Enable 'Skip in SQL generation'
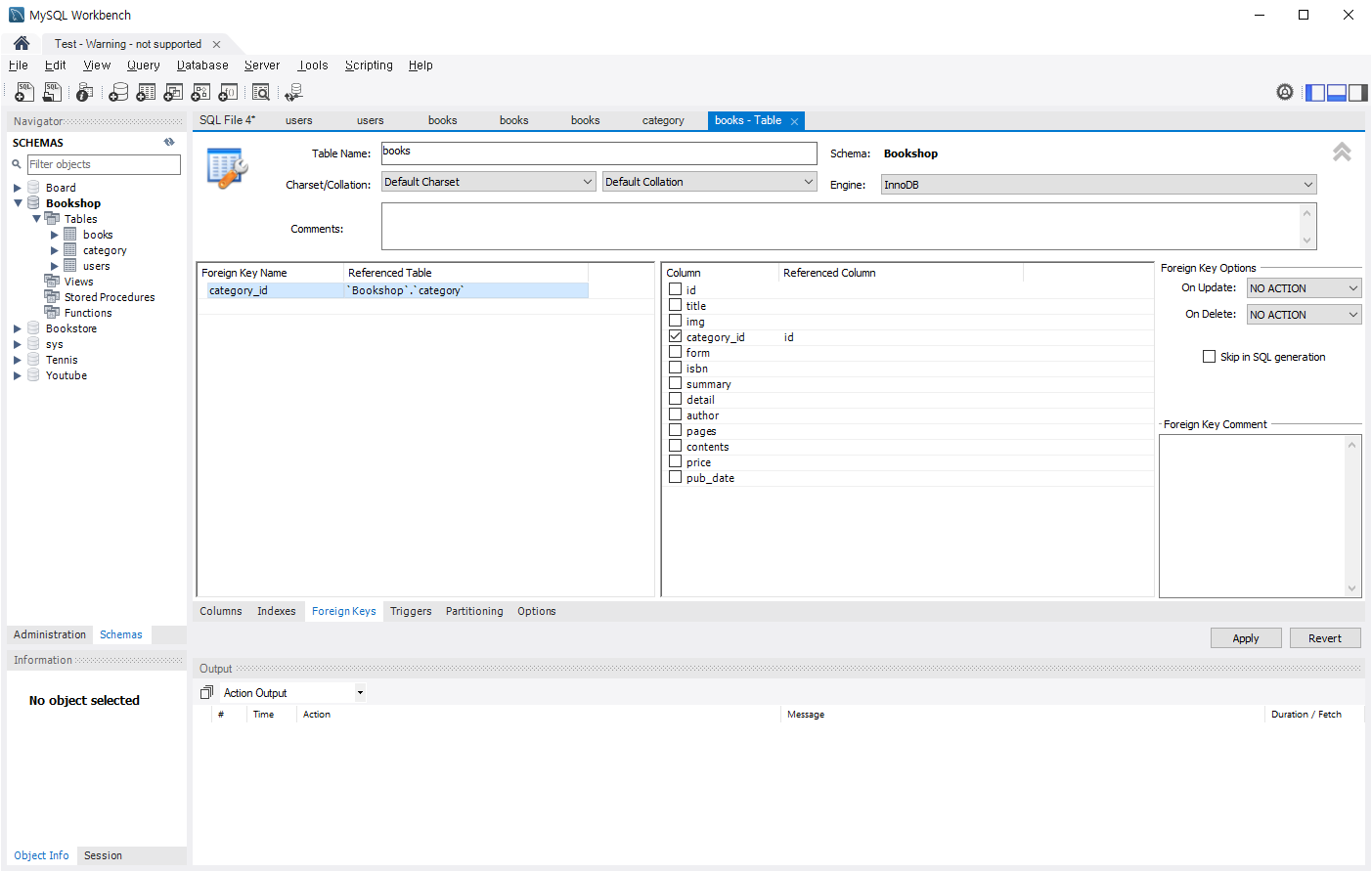This screenshot has width=1372, height=872. pos(1209,357)
